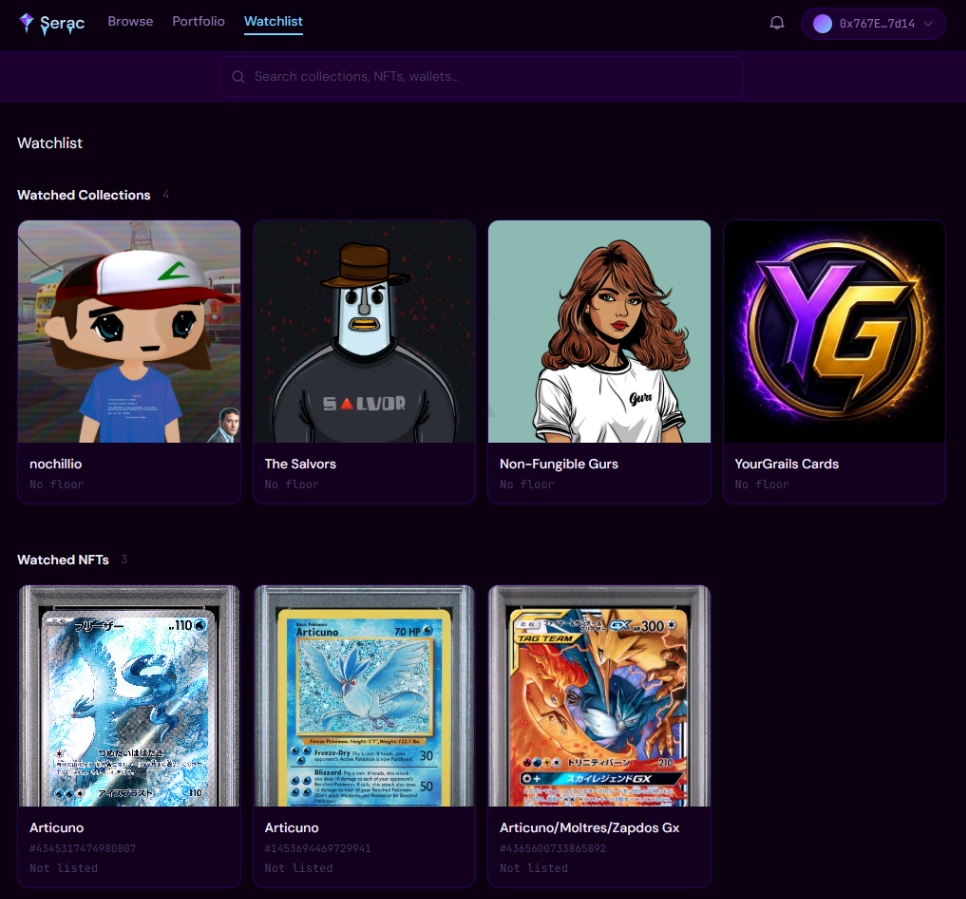This screenshot has height=899, width=966.
Task: Click token ID #1453694469729941
Action: tap(318, 848)
